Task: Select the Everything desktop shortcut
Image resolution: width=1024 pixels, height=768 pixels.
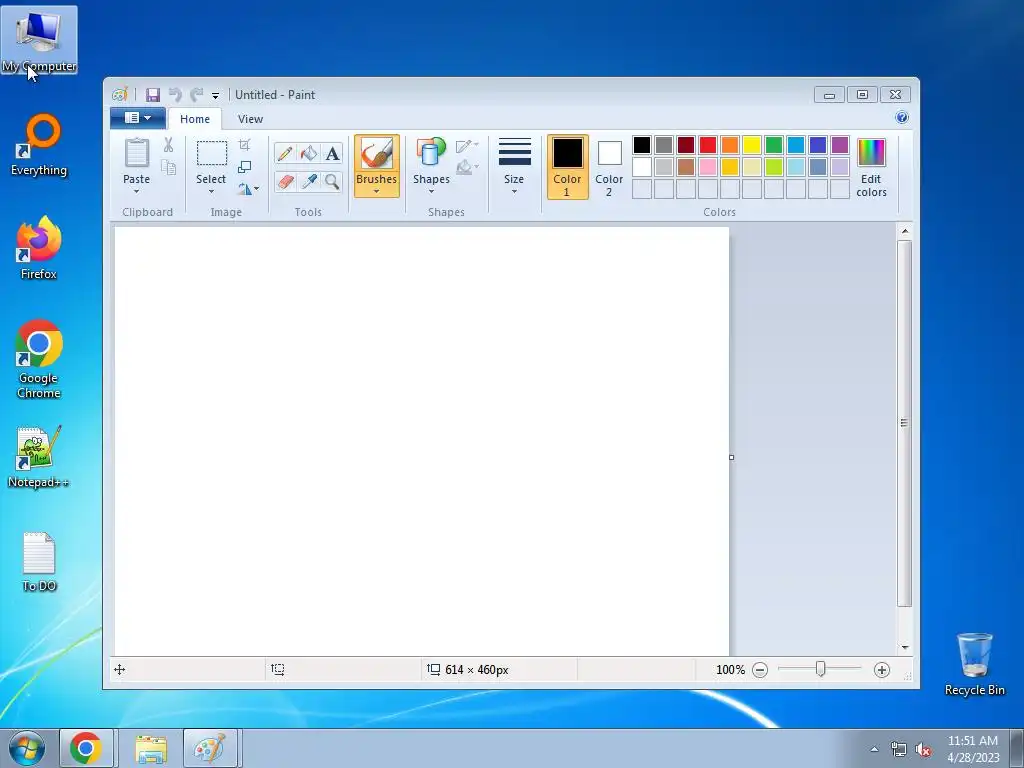Action: 39,145
